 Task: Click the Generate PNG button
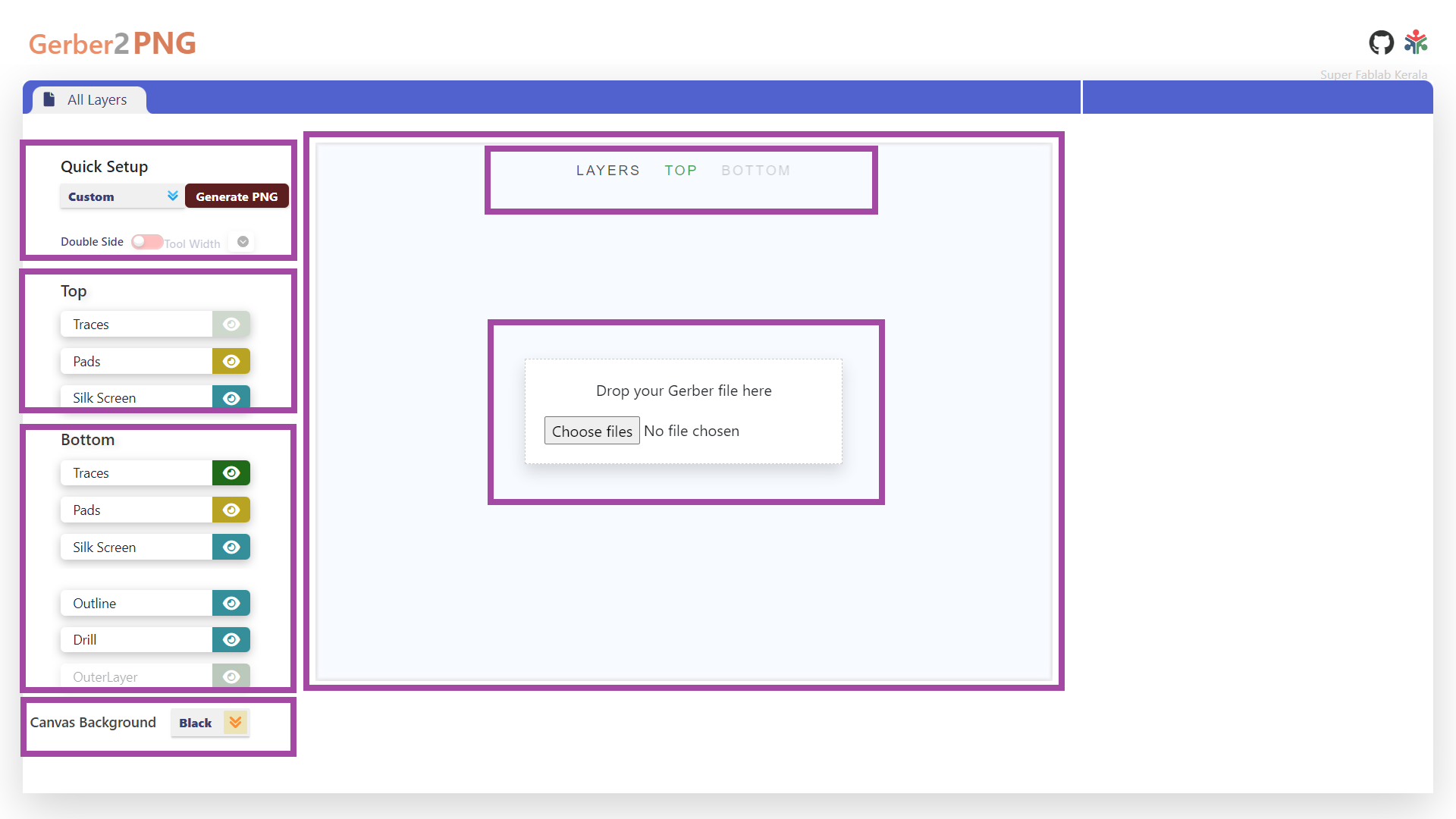[237, 196]
